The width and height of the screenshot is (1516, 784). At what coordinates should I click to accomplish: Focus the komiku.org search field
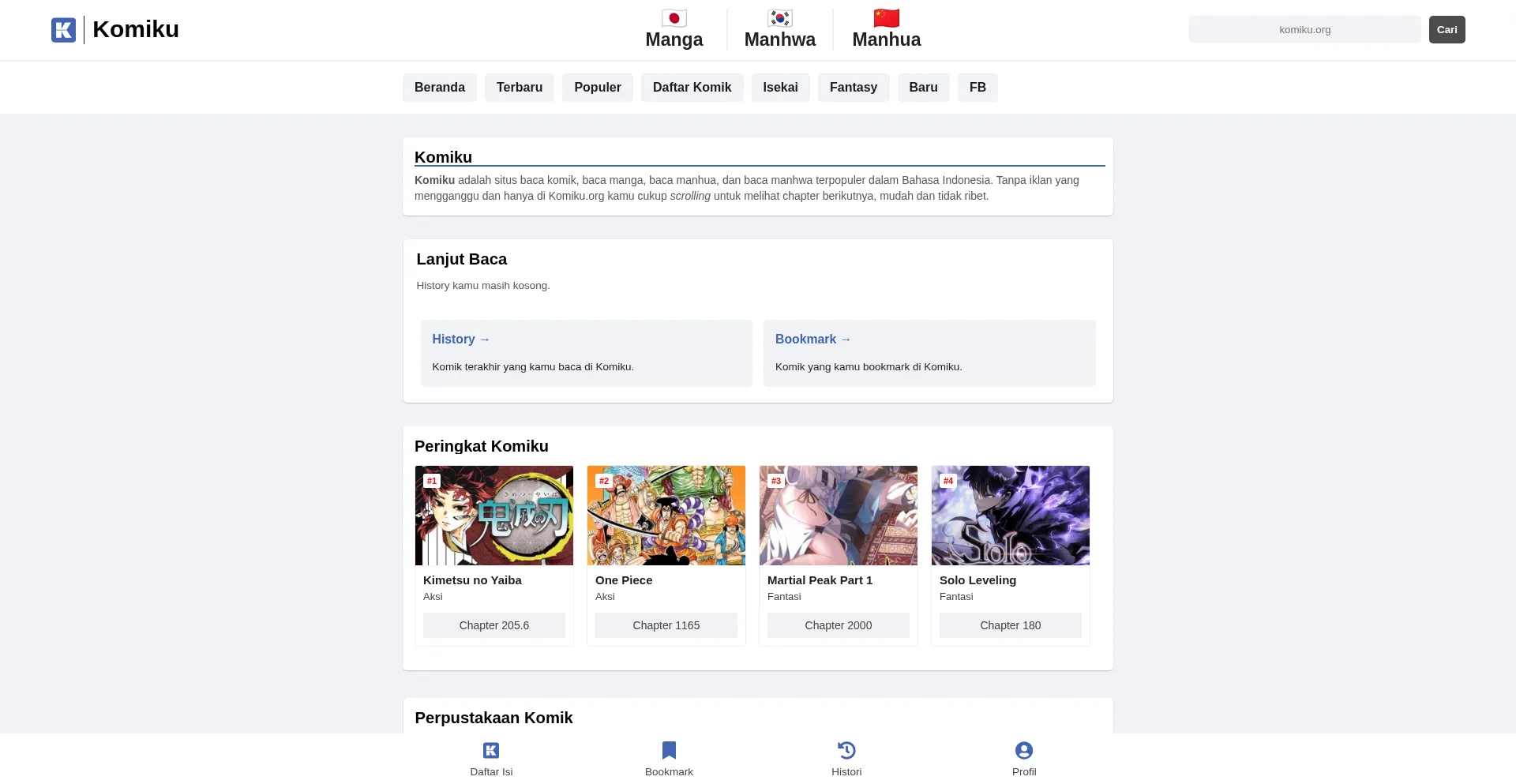[x=1304, y=30]
